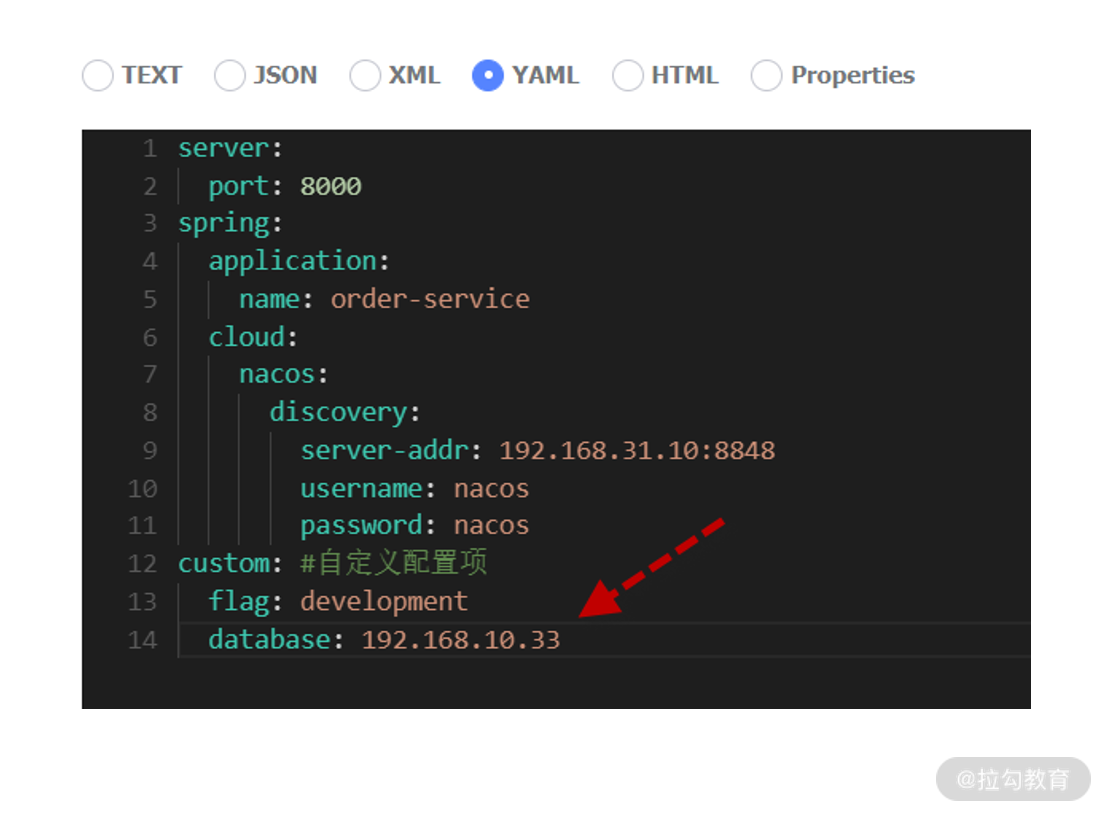The width and height of the screenshot is (1106, 815).
Task: Select the Properties format radio button
Action: (767, 76)
